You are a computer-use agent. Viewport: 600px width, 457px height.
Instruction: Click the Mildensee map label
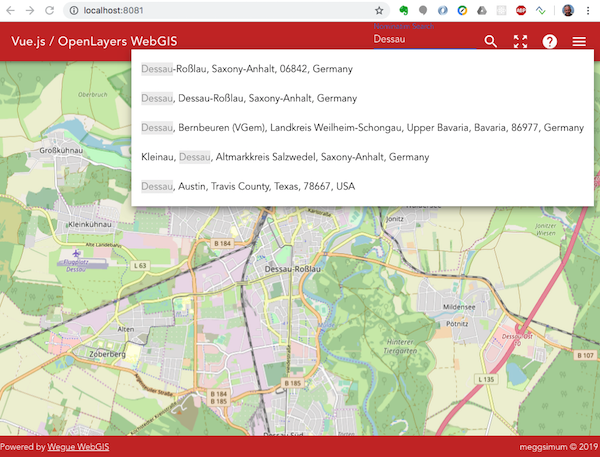(x=459, y=307)
